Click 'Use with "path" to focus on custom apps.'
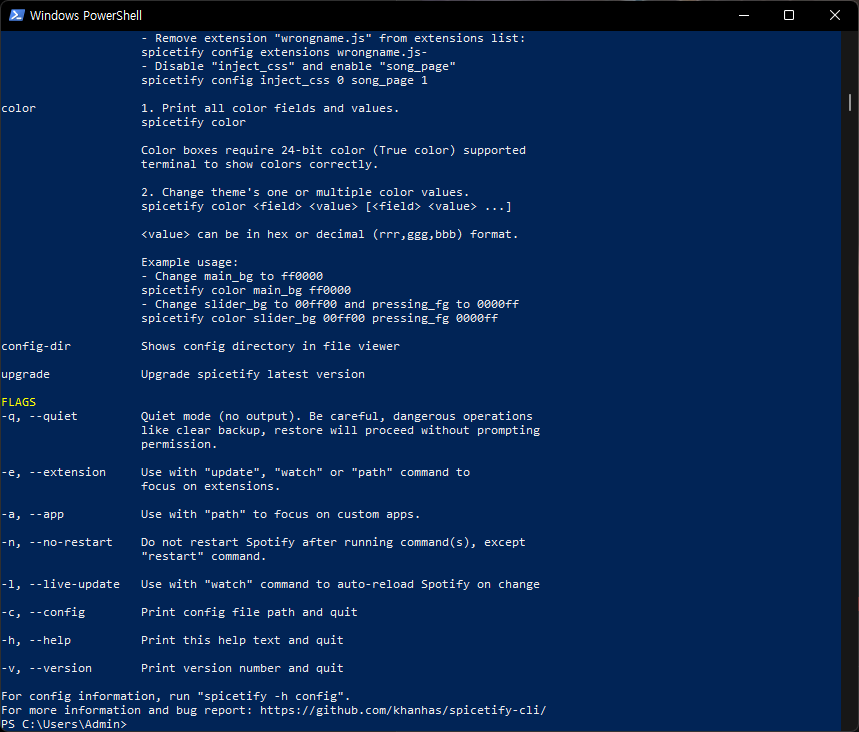This screenshot has height=732, width=859. coord(280,514)
